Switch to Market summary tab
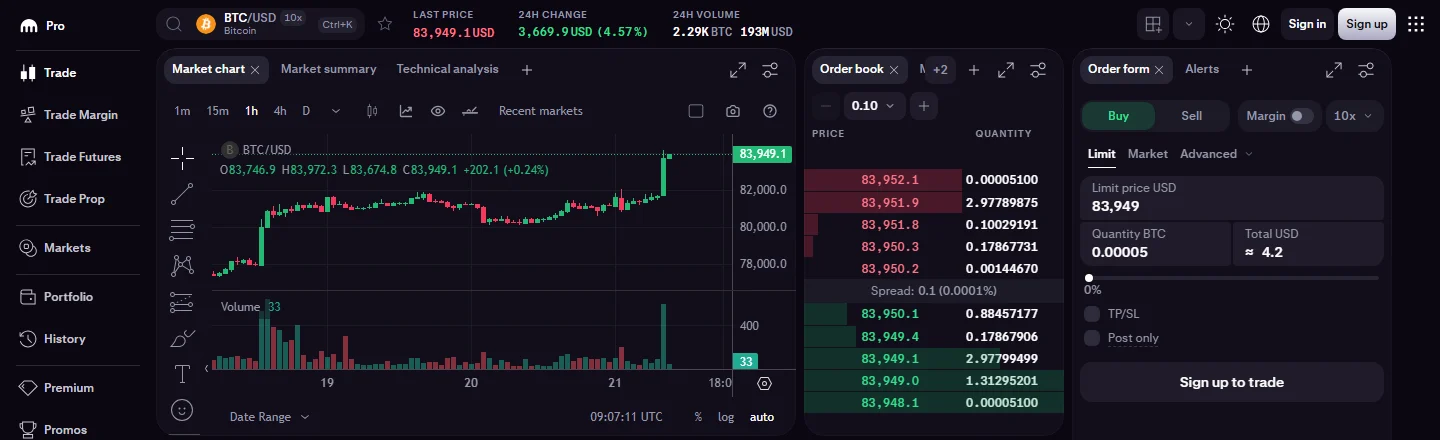 coord(328,69)
